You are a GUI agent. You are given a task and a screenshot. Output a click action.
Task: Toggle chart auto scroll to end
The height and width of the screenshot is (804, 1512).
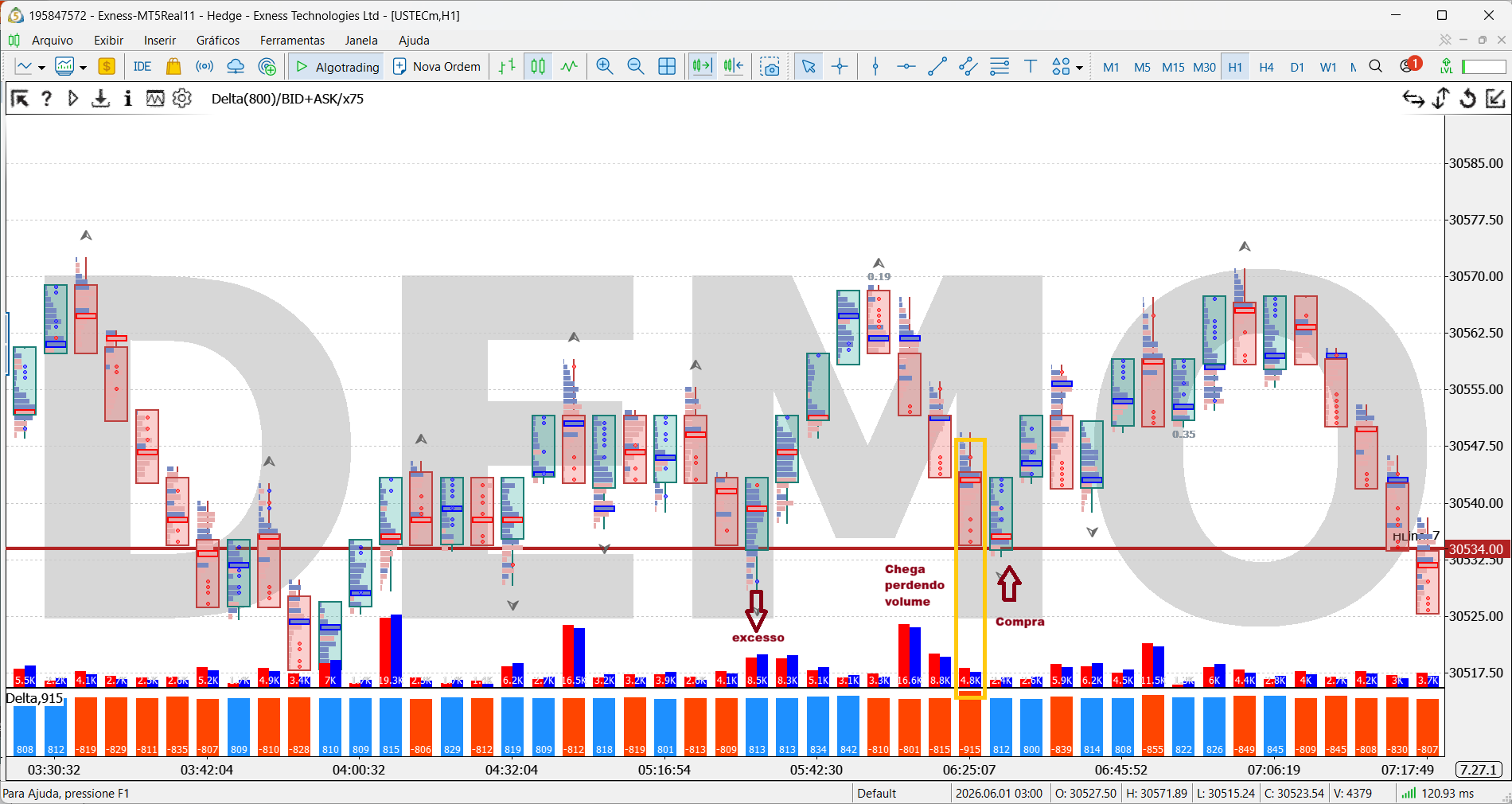(x=702, y=67)
